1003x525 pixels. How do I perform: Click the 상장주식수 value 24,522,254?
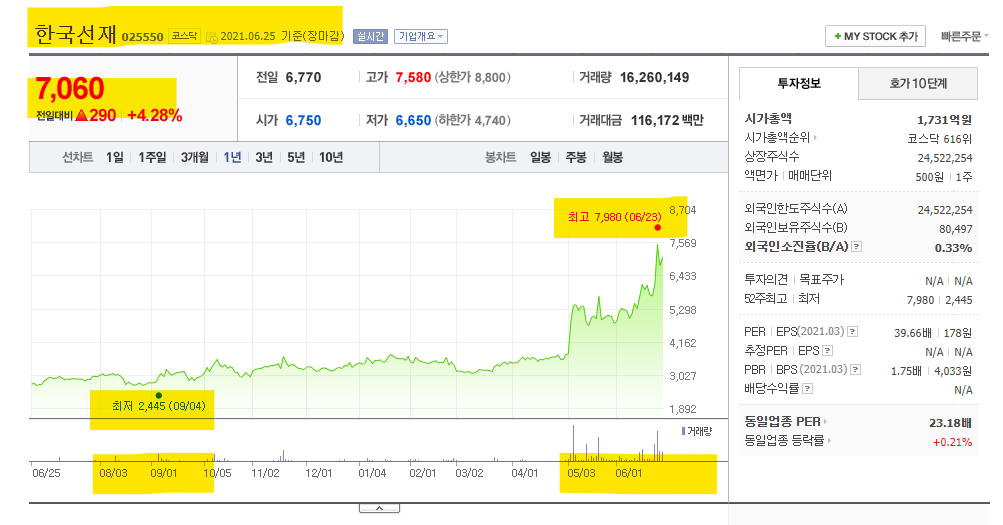click(x=945, y=158)
